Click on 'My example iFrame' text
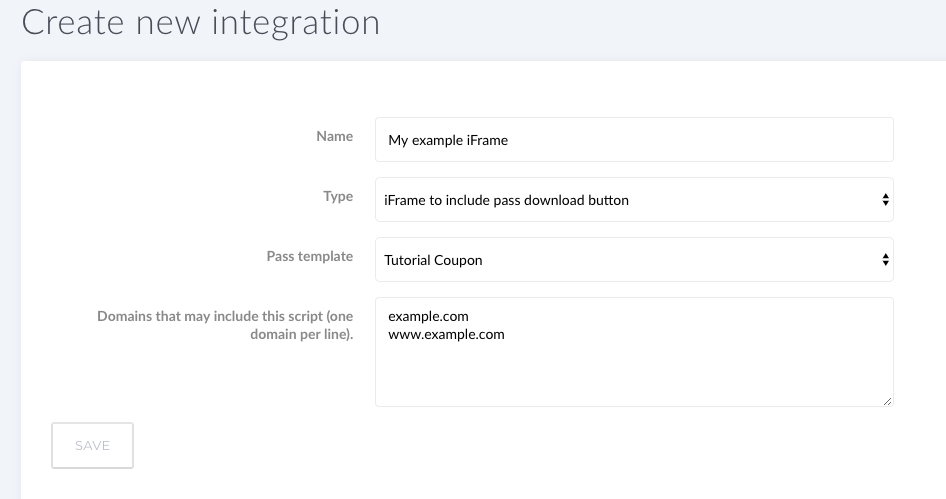The image size is (946, 499). [448, 140]
